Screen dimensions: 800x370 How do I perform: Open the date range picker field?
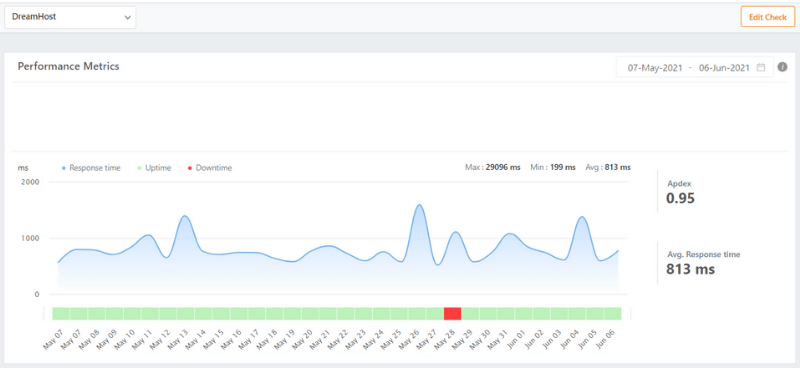click(x=694, y=67)
